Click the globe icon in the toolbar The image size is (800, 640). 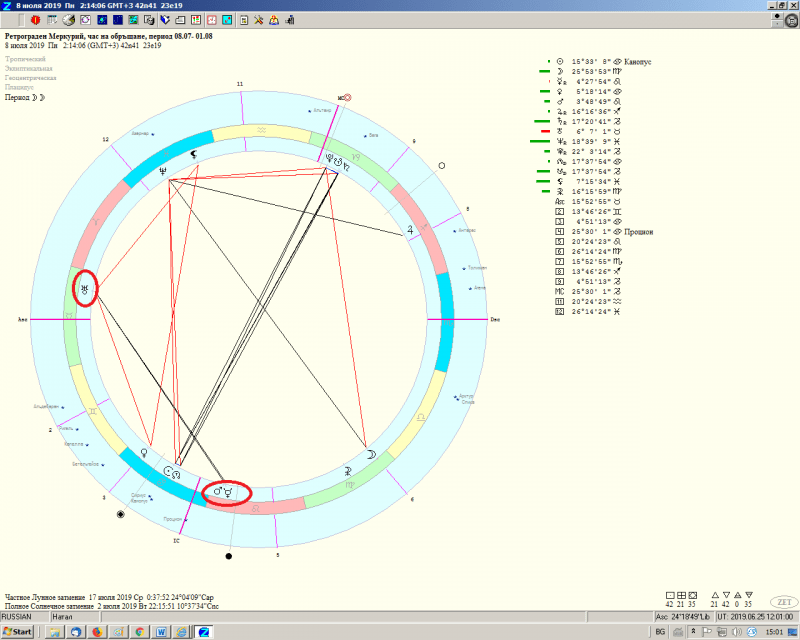point(68,19)
